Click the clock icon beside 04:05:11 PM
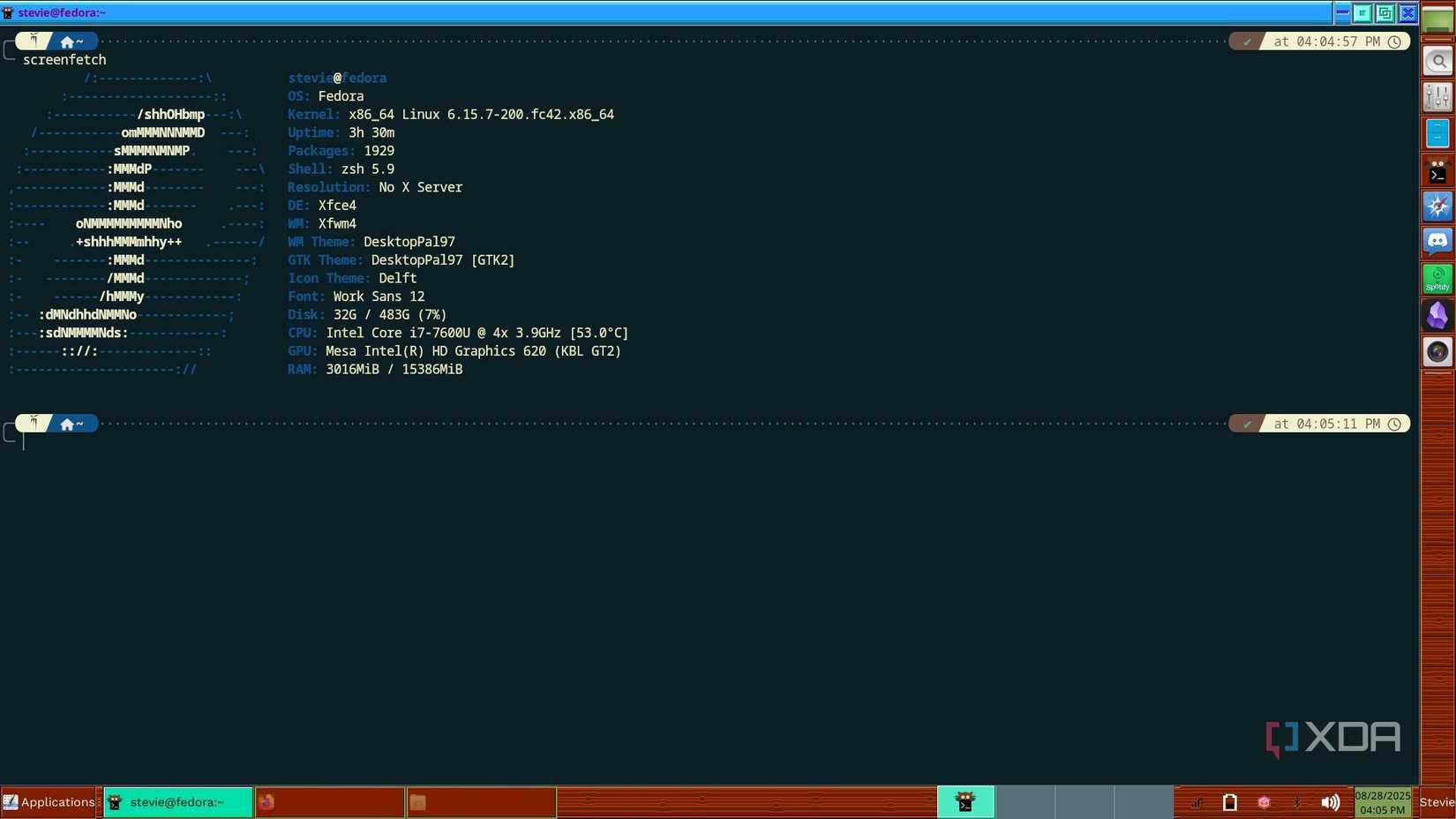The height and width of the screenshot is (819, 1456). pos(1395,424)
